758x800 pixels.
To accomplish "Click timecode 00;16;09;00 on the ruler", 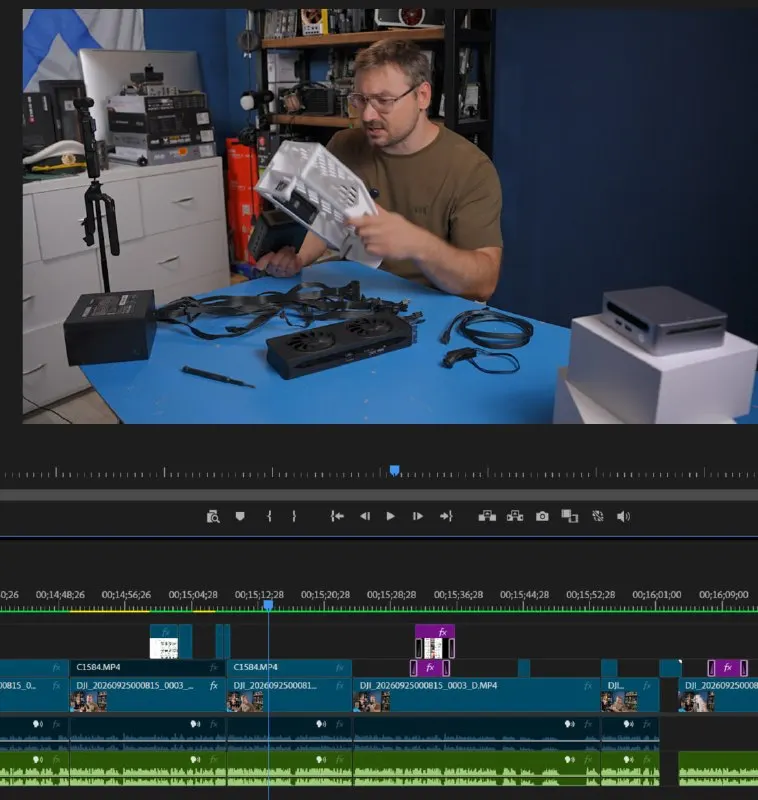I will pos(723,594).
